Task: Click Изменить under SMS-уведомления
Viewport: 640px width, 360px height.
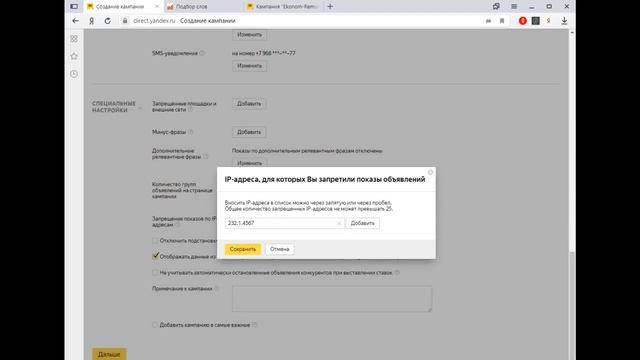Action: pyautogui.click(x=249, y=66)
